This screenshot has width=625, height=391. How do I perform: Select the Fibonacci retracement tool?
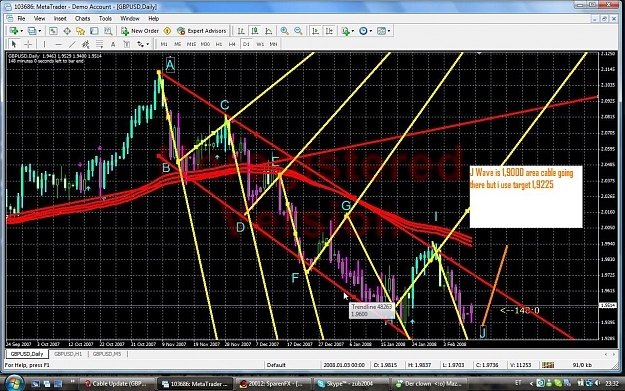point(99,44)
